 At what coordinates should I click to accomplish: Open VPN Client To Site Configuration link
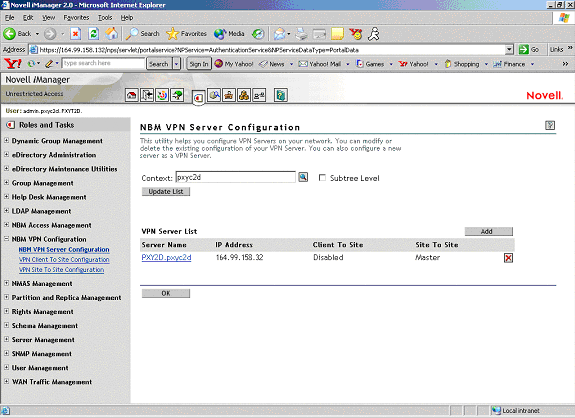click(x=64, y=260)
